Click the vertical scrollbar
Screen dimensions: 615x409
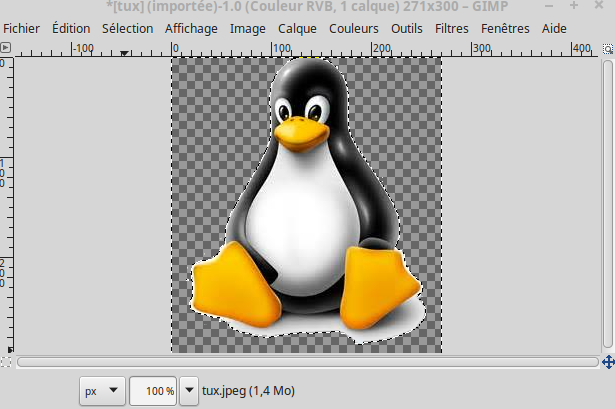click(608, 204)
